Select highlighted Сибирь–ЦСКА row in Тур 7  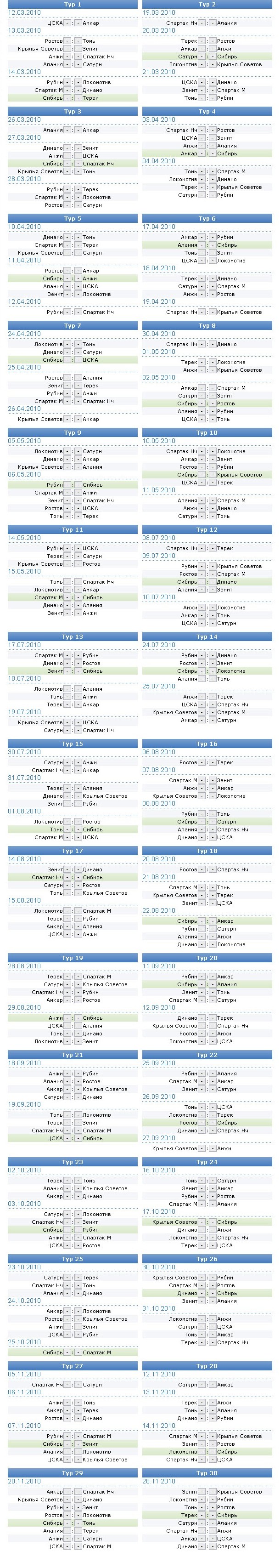[x=72, y=360]
